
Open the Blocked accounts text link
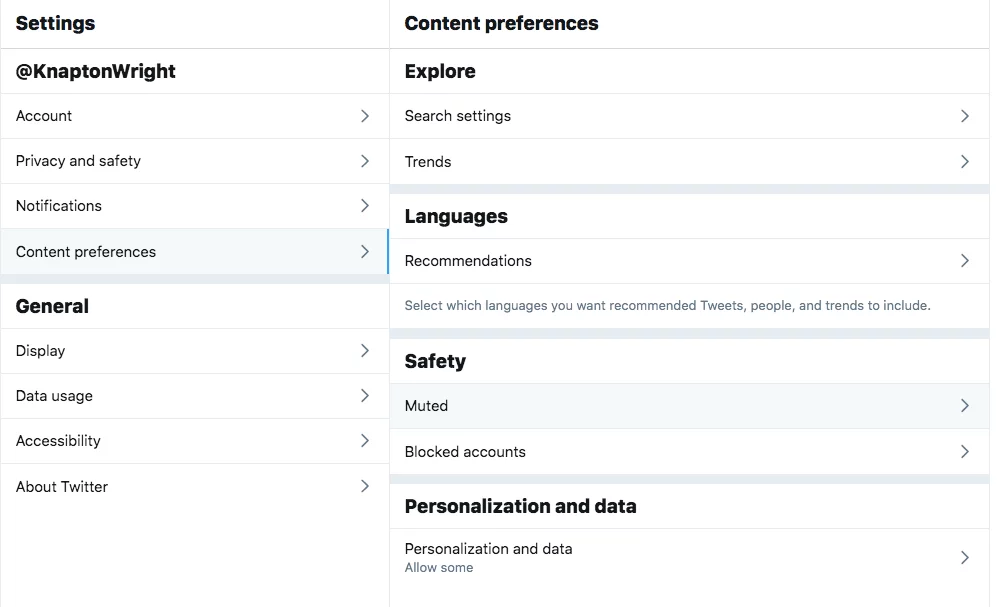[x=465, y=452]
